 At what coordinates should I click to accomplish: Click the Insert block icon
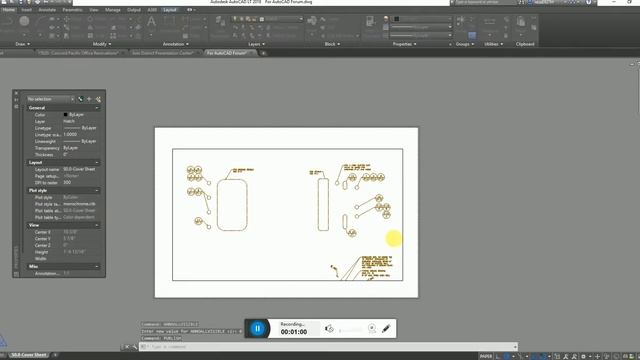[x=312, y=20]
